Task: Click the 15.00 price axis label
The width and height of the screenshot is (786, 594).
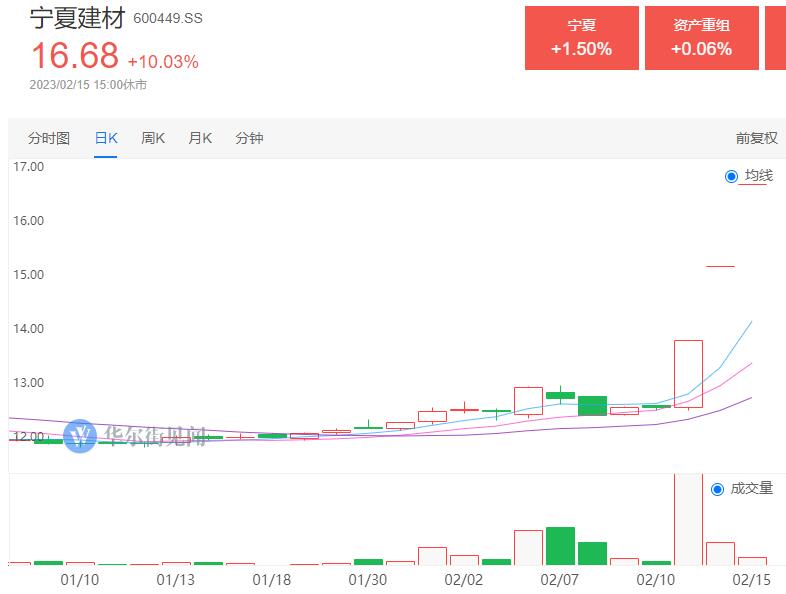Action: coord(28,275)
